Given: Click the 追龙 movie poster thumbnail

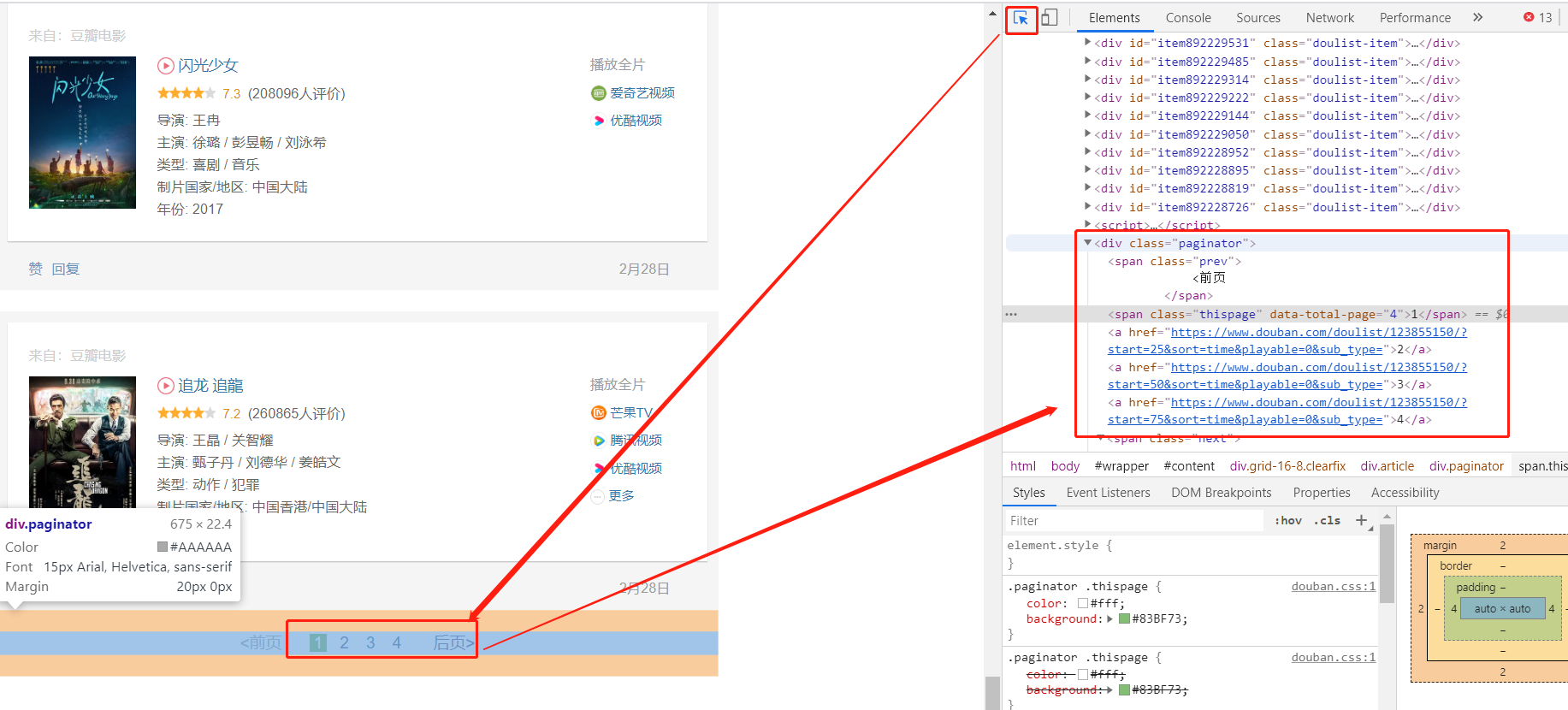Looking at the screenshot, I should coord(82,442).
